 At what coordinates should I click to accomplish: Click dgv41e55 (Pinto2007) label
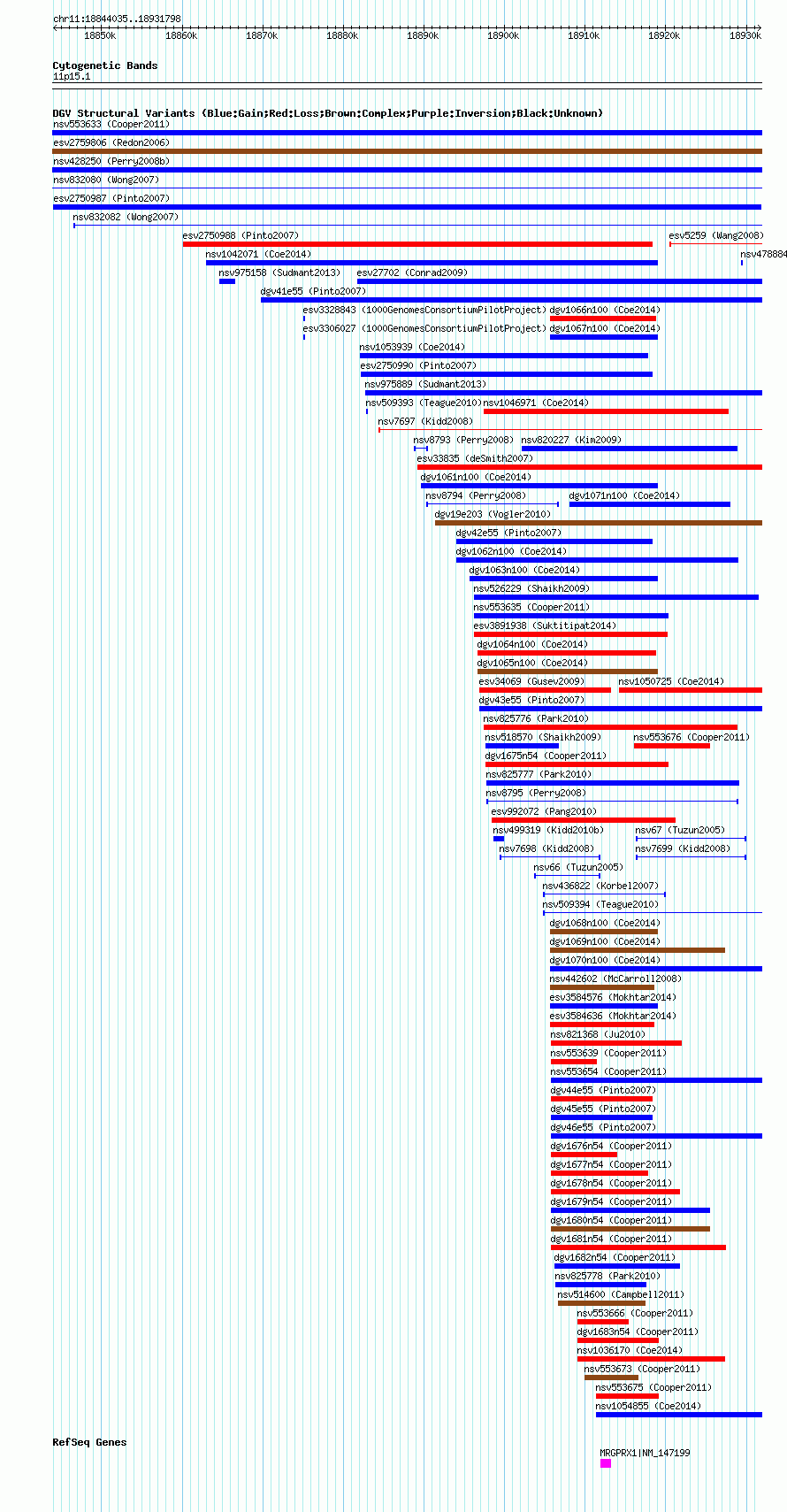(x=313, y=291)
